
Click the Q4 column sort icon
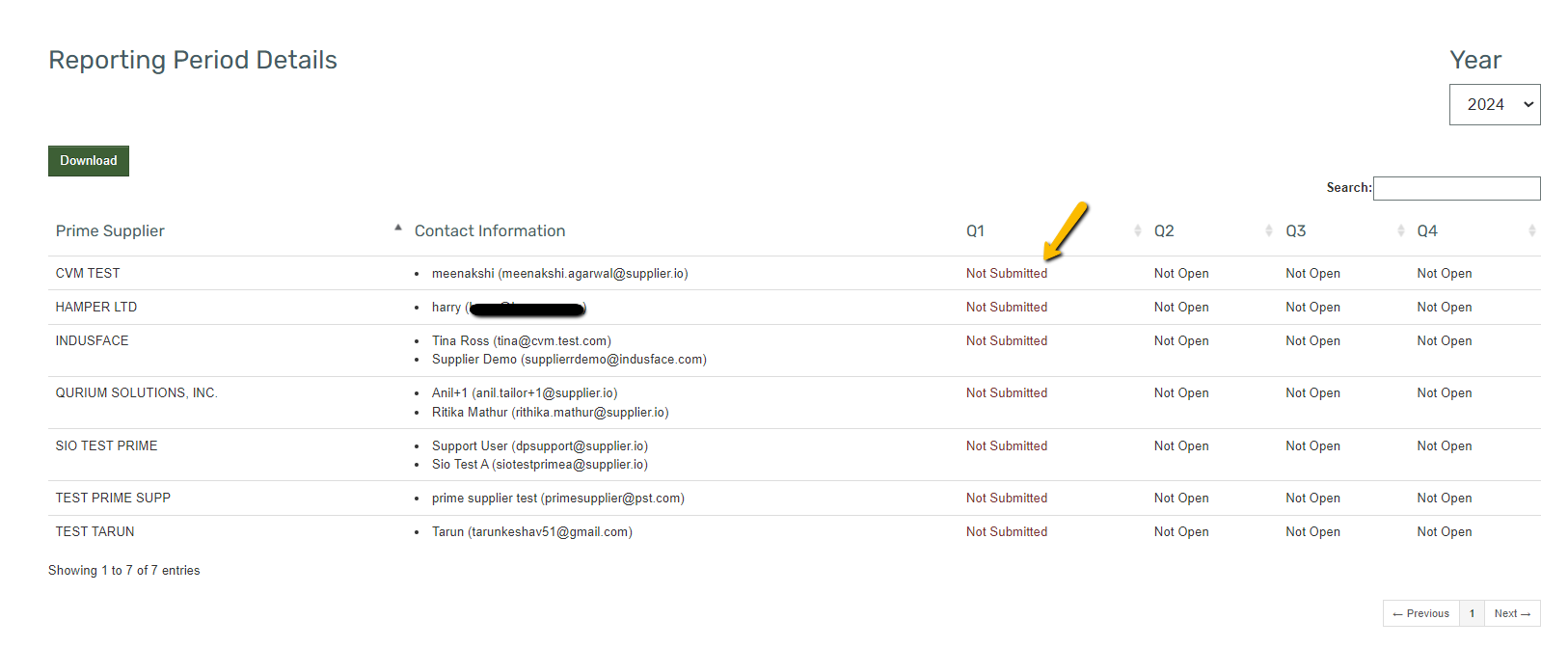[1531, 230]
